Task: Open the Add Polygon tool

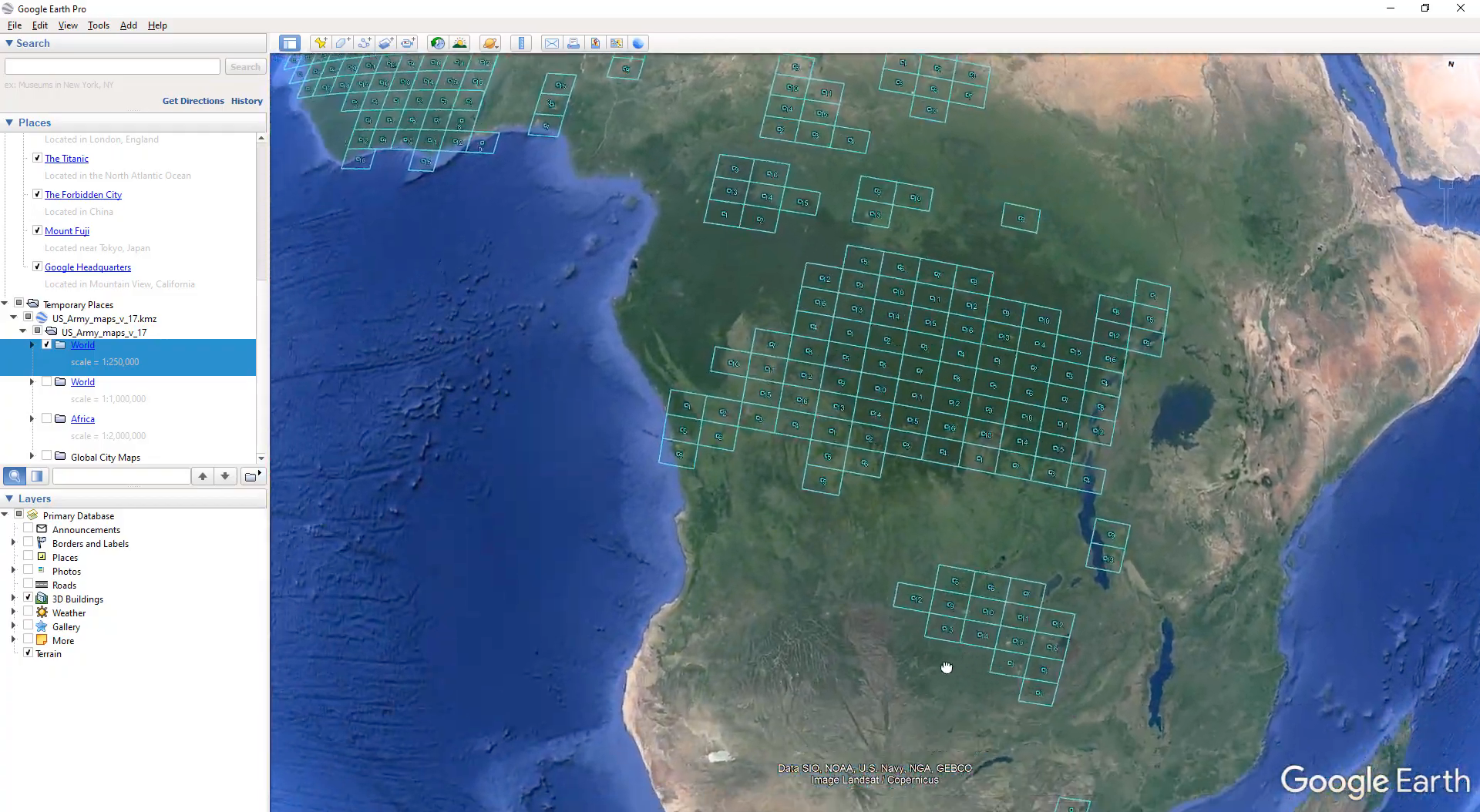Action: tap(342, 43)
